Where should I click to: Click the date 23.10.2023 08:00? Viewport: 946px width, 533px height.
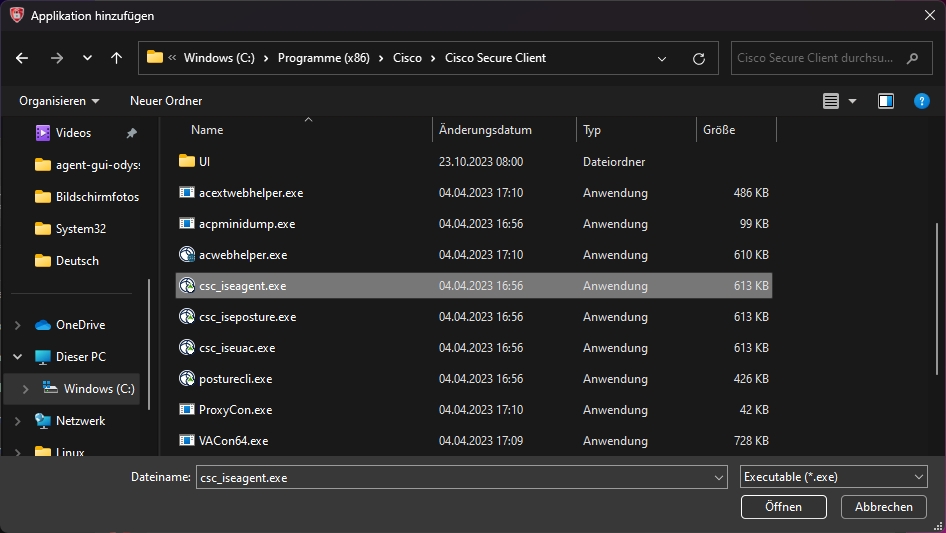pyautogui.click(x=481, y=162)
